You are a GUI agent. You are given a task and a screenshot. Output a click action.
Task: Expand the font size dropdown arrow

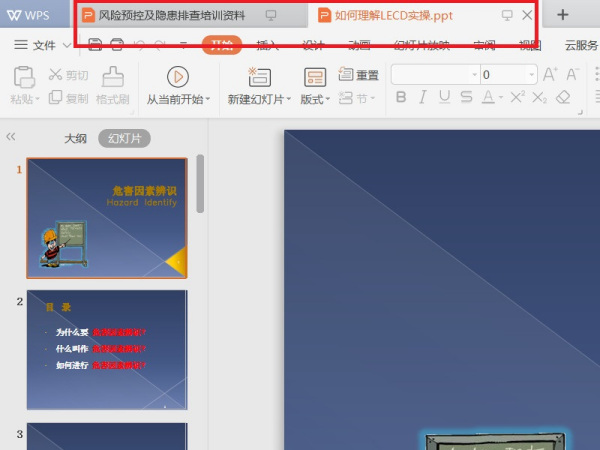coord(532,74)
